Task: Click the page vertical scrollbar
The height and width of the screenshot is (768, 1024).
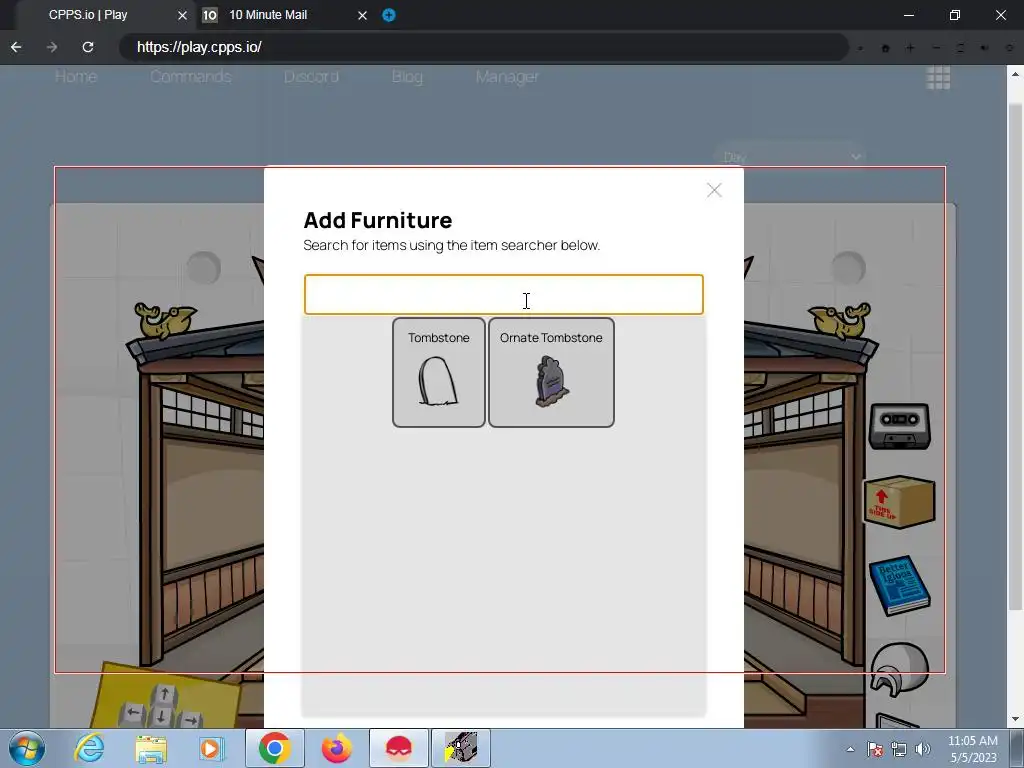Action: tap(1016, 356)
